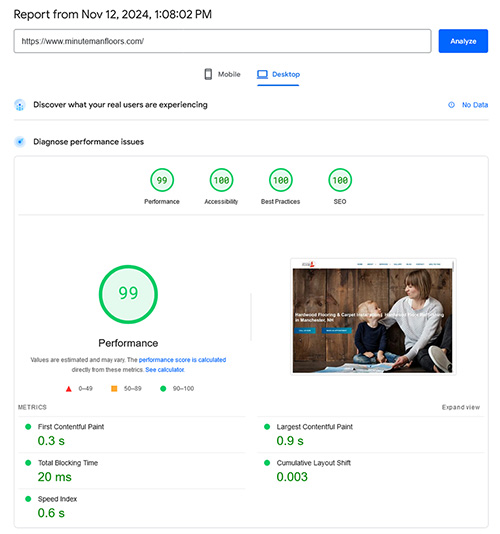Select the SEO 100 score gauge

(x=340, y=180)
